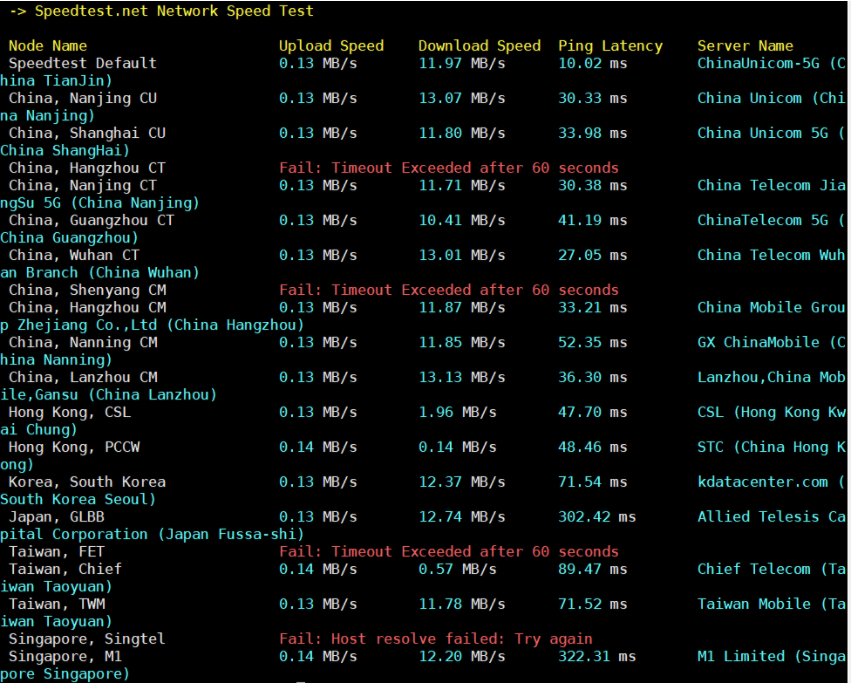Select the 12.74 MB/s download speed
This screenshot has height=683, width=851.
coord(462,516)
